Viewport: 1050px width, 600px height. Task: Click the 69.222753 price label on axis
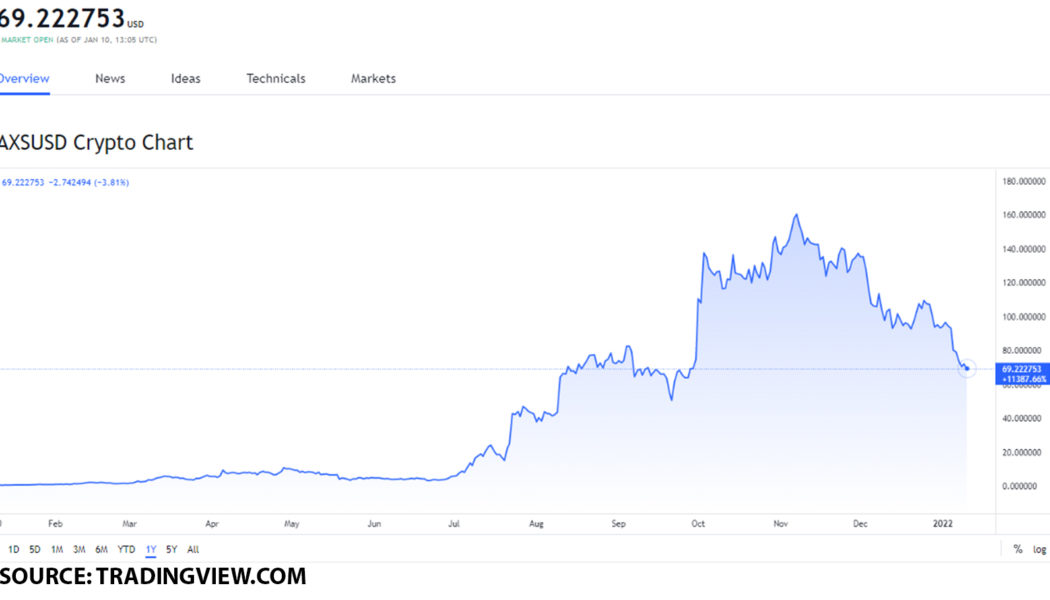coord(1022,369)
